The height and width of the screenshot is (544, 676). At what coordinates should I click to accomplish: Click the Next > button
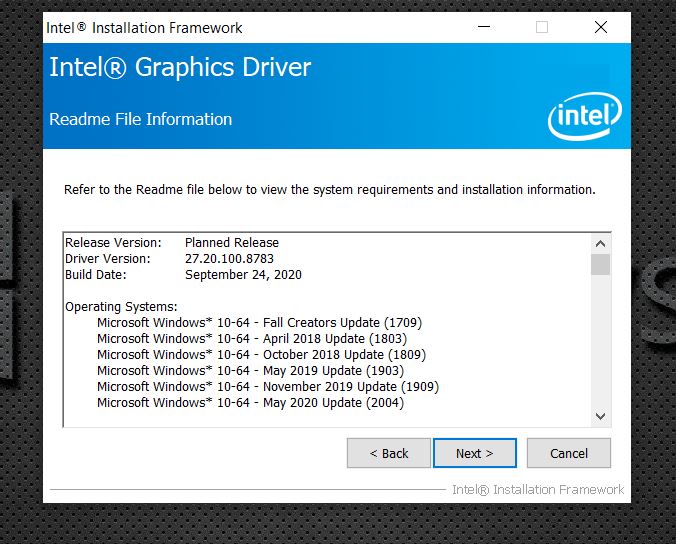pyautogui.click(x=475, y=453)
